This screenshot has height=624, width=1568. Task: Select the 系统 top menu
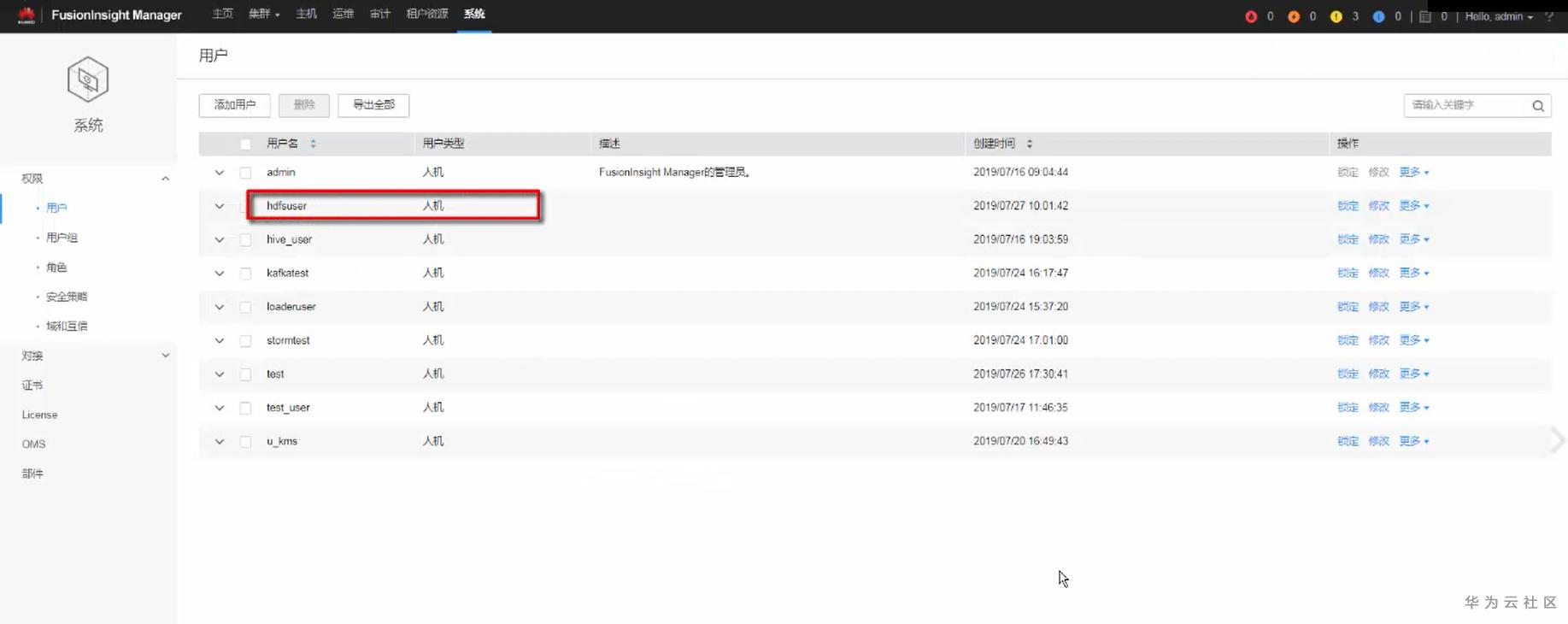(474, 14)
